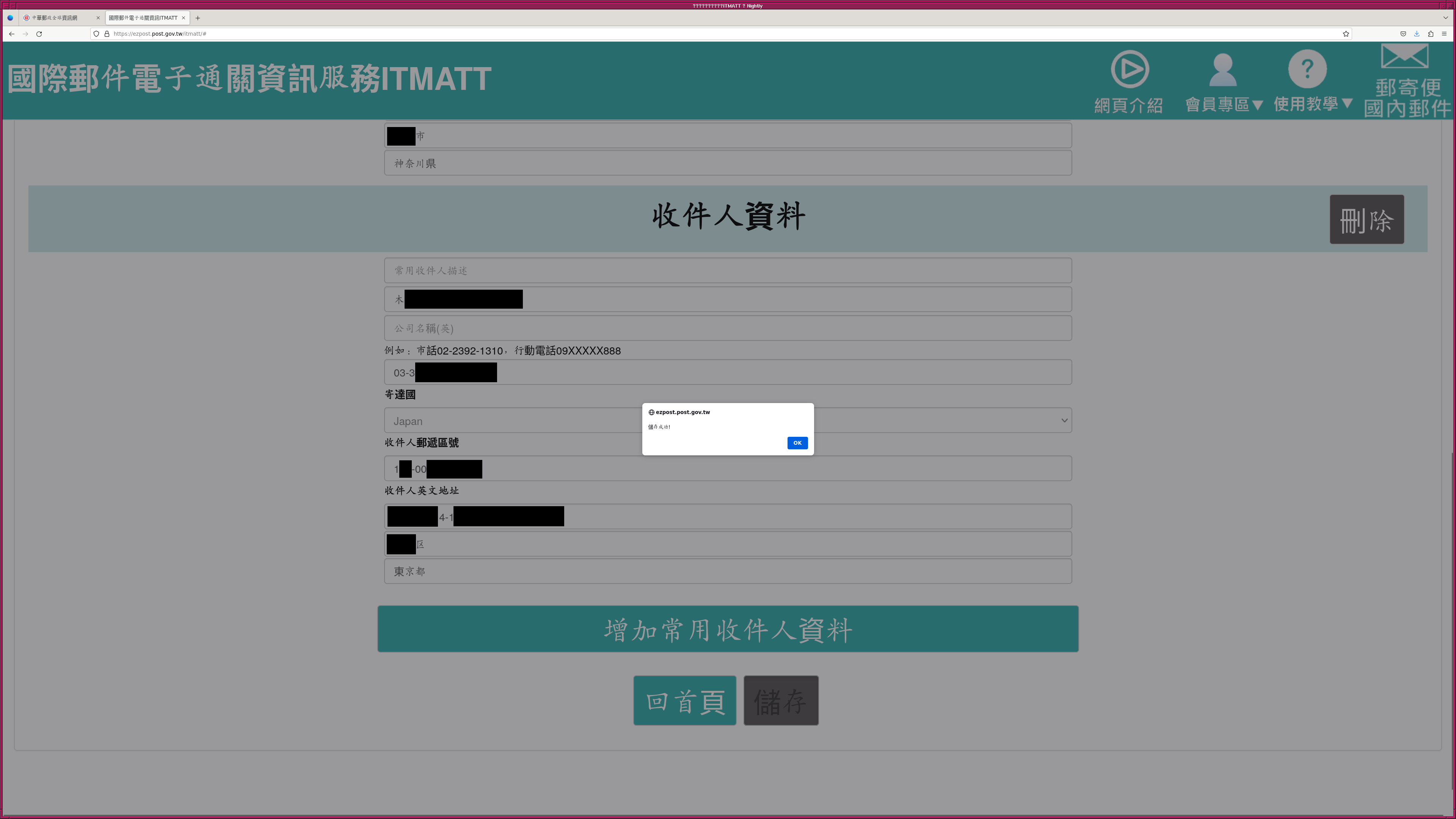Reload the page with refresh icon
The height and width of the screenshot is (819, 1456).
[x=39, y=34]
